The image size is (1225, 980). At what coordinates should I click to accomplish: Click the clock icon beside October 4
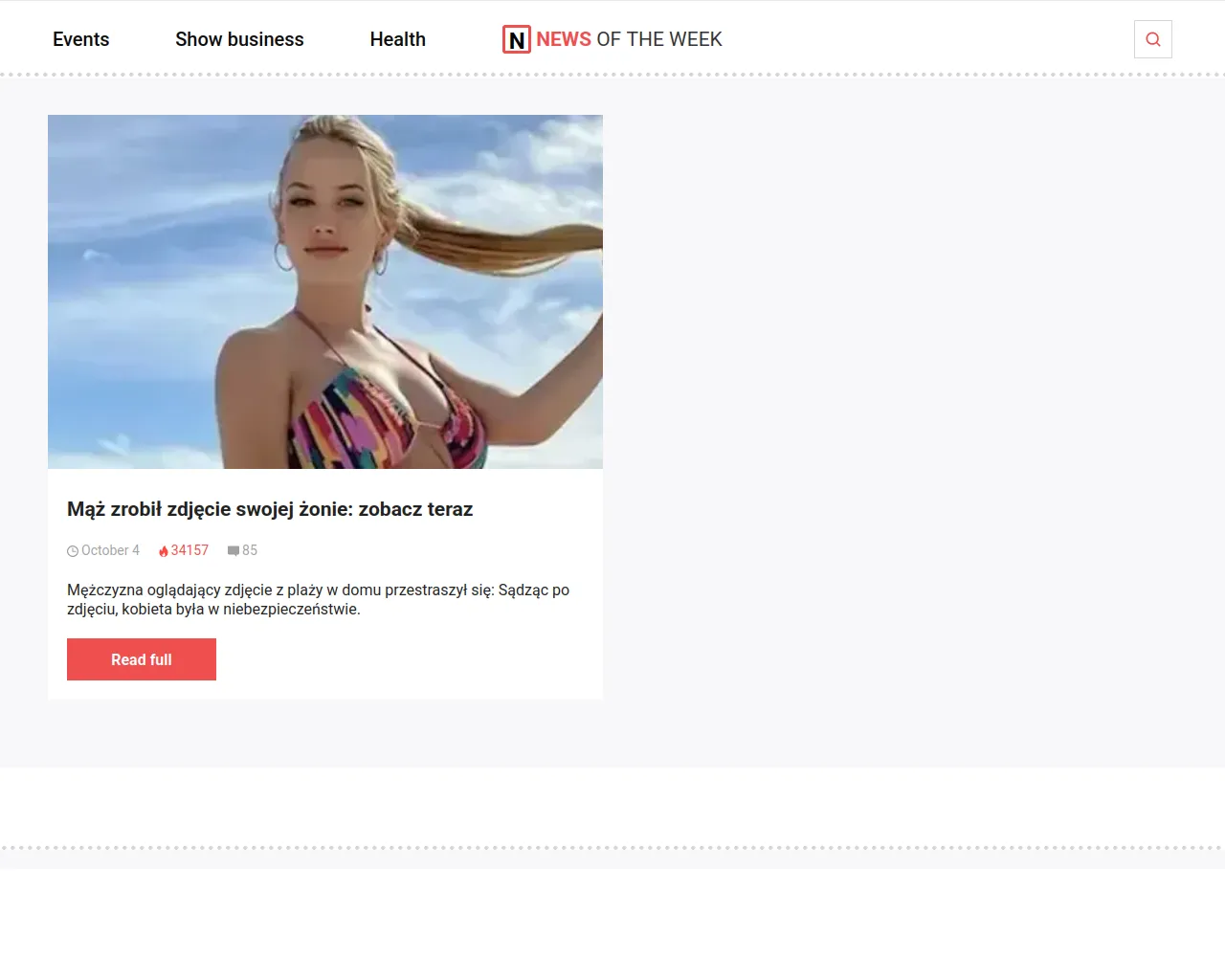[x=73, y=551]
